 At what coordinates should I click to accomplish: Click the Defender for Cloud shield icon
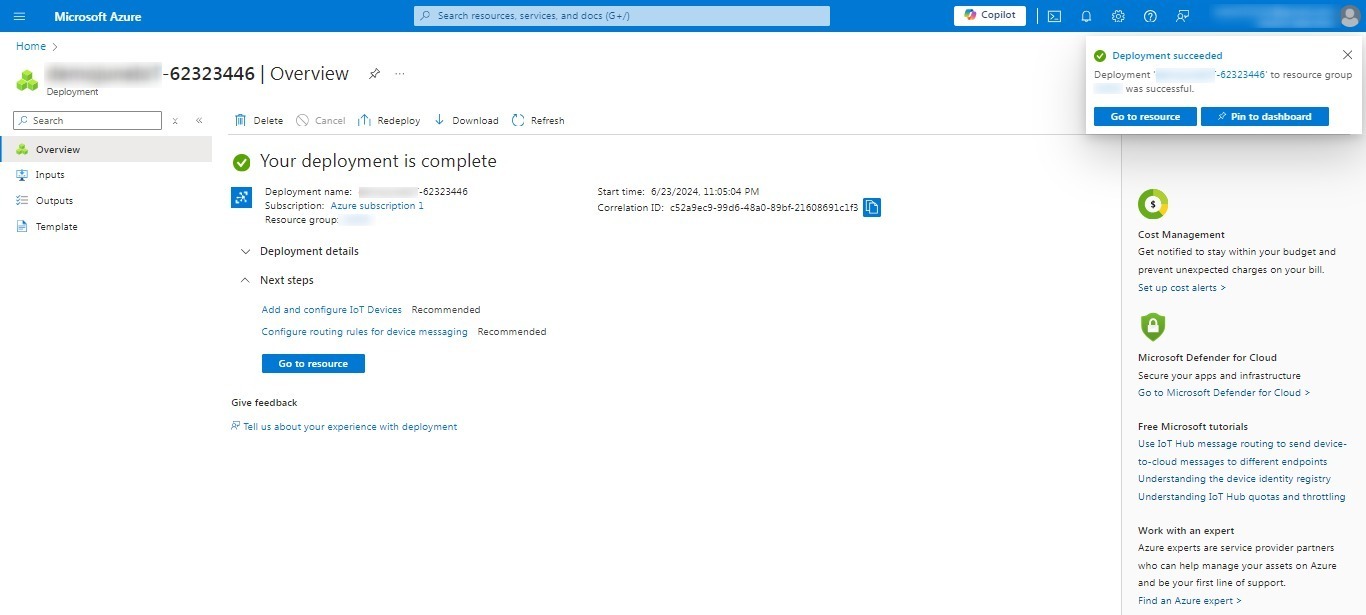point(1153,327)
